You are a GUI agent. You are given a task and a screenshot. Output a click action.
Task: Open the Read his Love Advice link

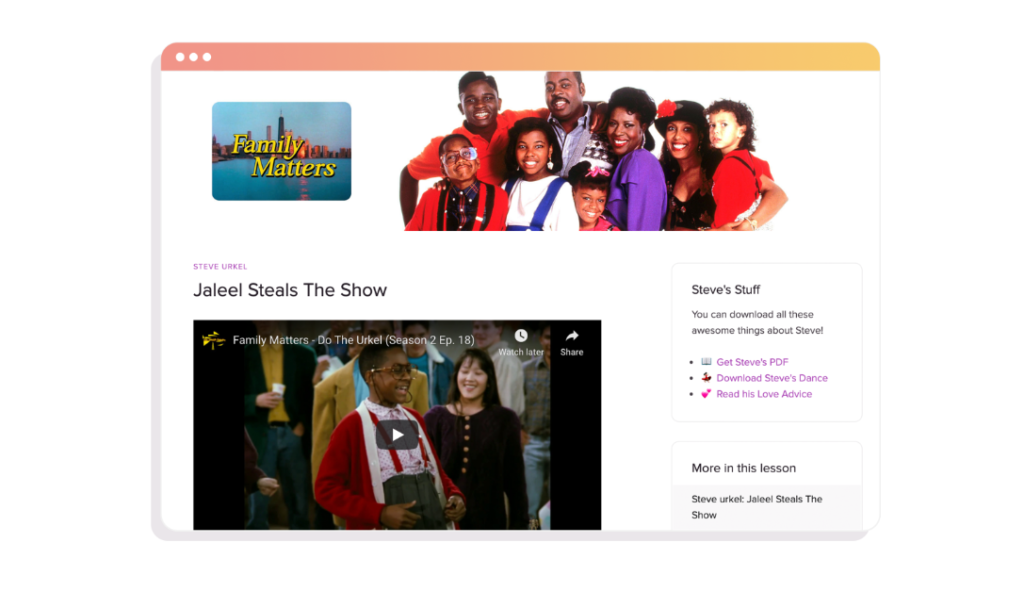point(764,394)
